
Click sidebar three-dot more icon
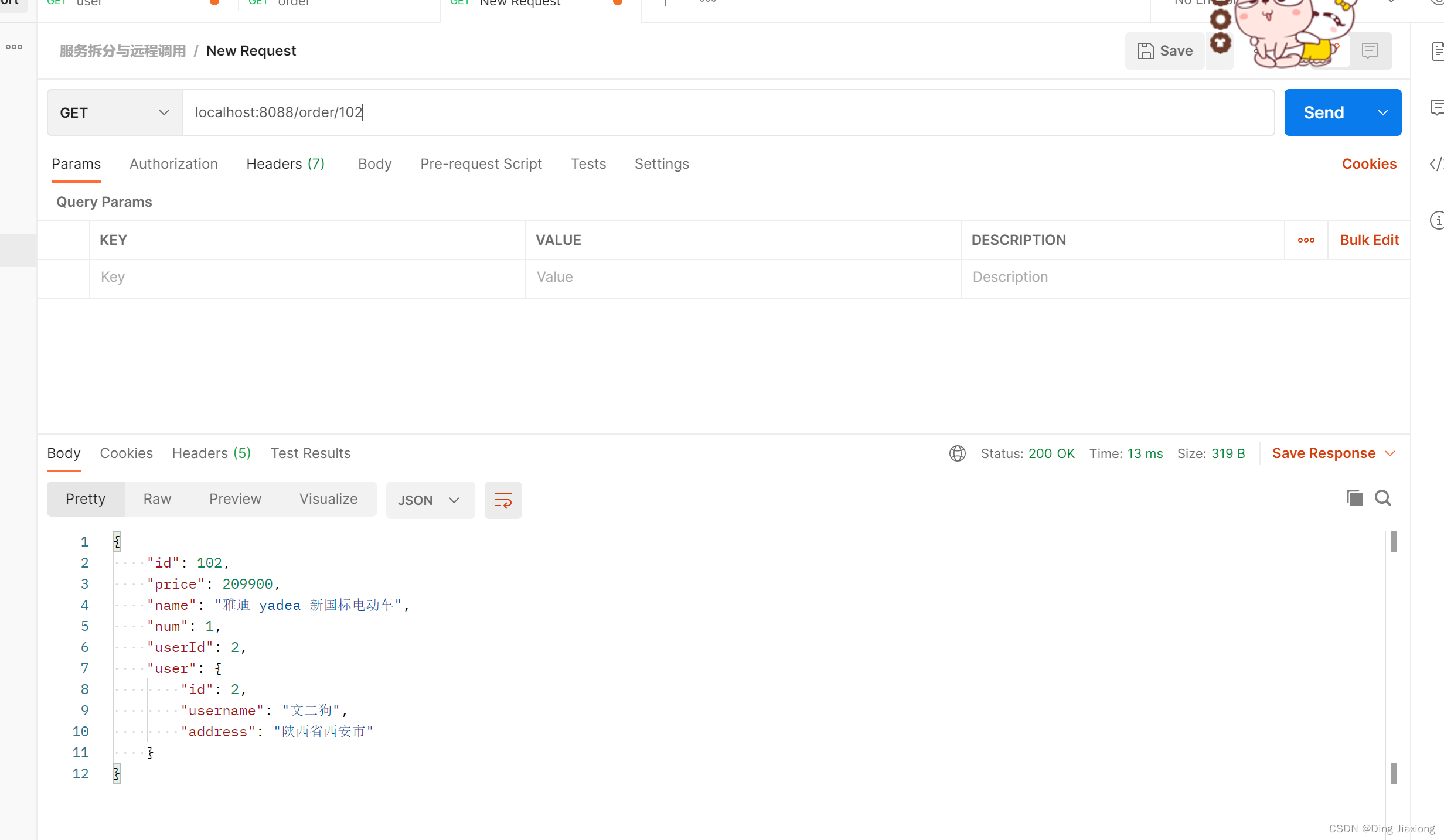tap(14, 47)
